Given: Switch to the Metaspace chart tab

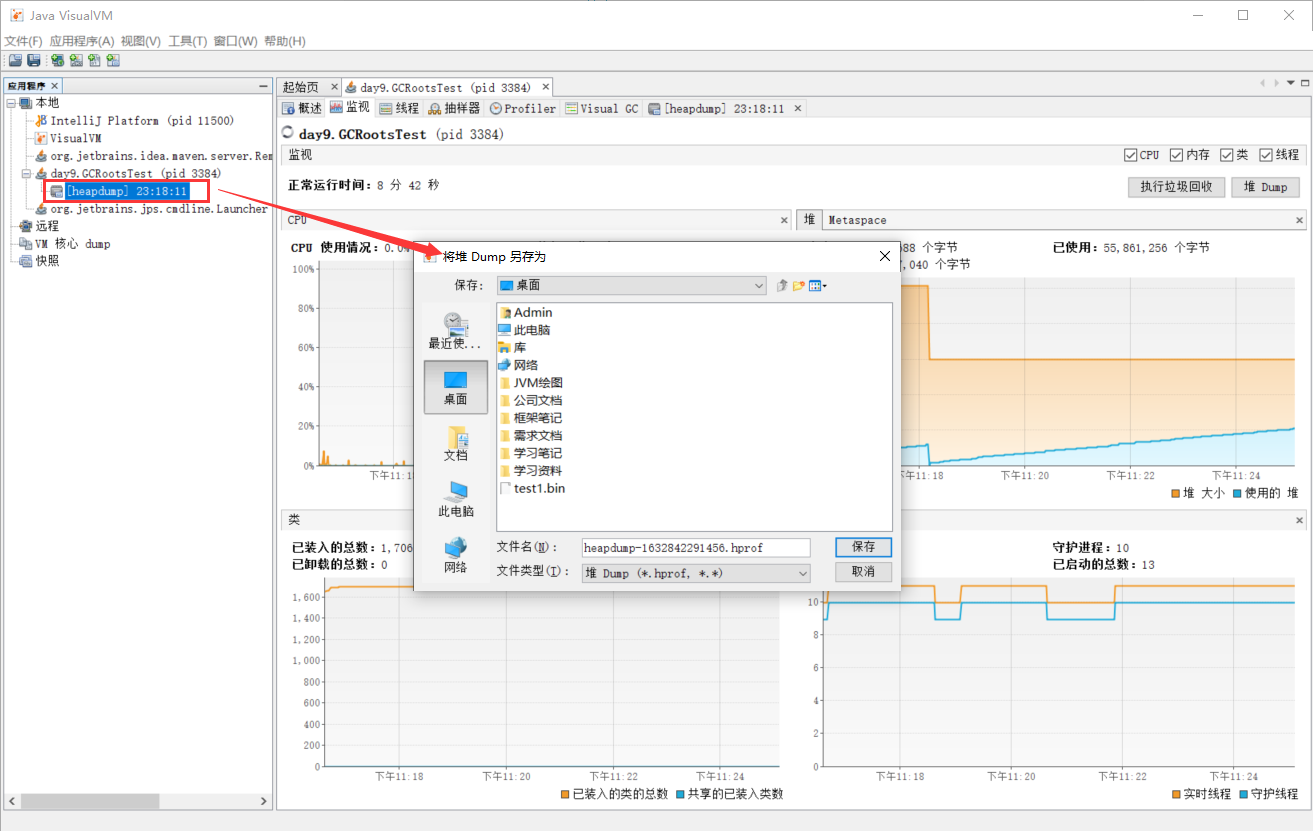Looking at the screenshot, I should click(858, 220).
